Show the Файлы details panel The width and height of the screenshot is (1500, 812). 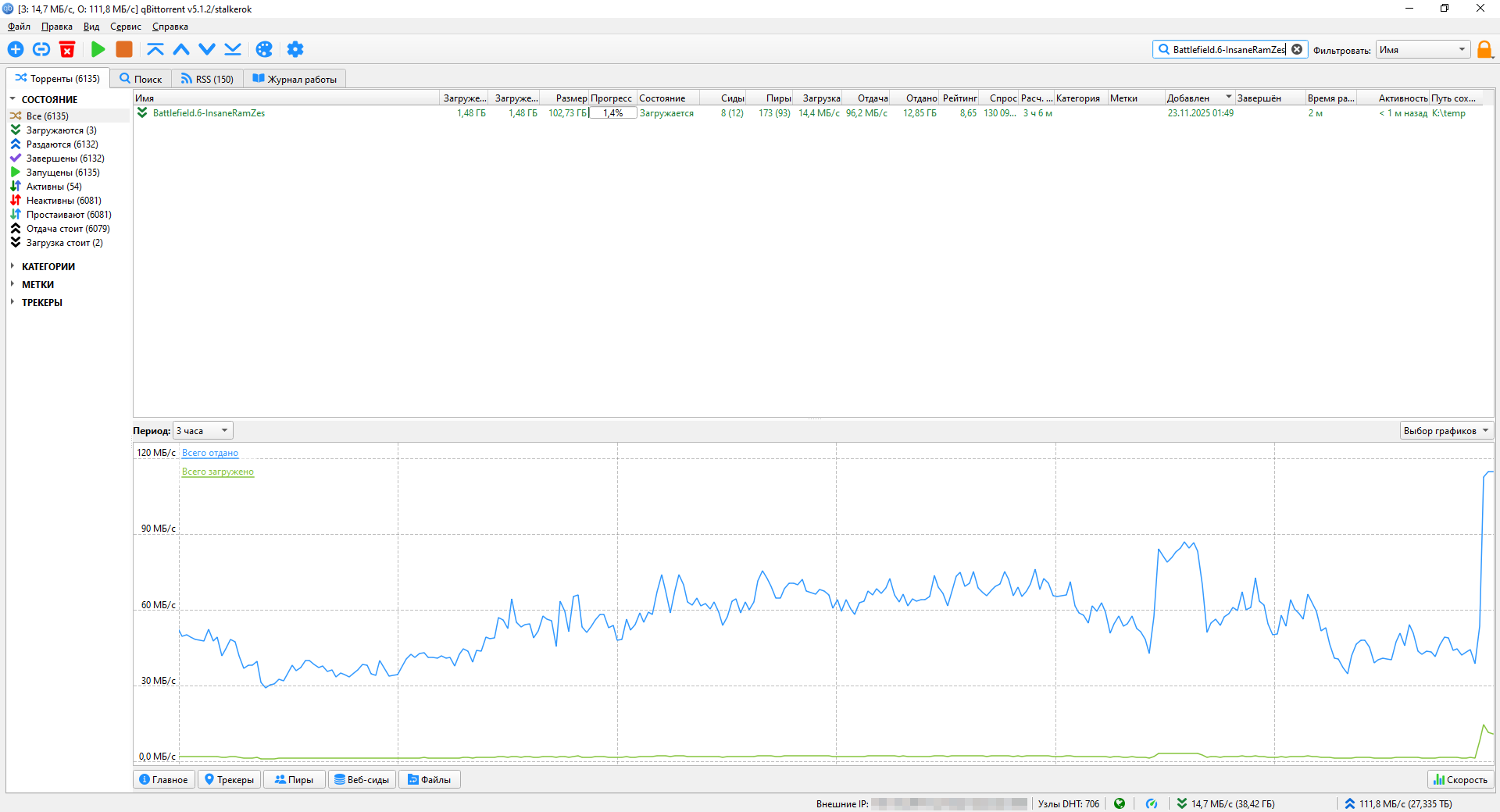[429, 779]
